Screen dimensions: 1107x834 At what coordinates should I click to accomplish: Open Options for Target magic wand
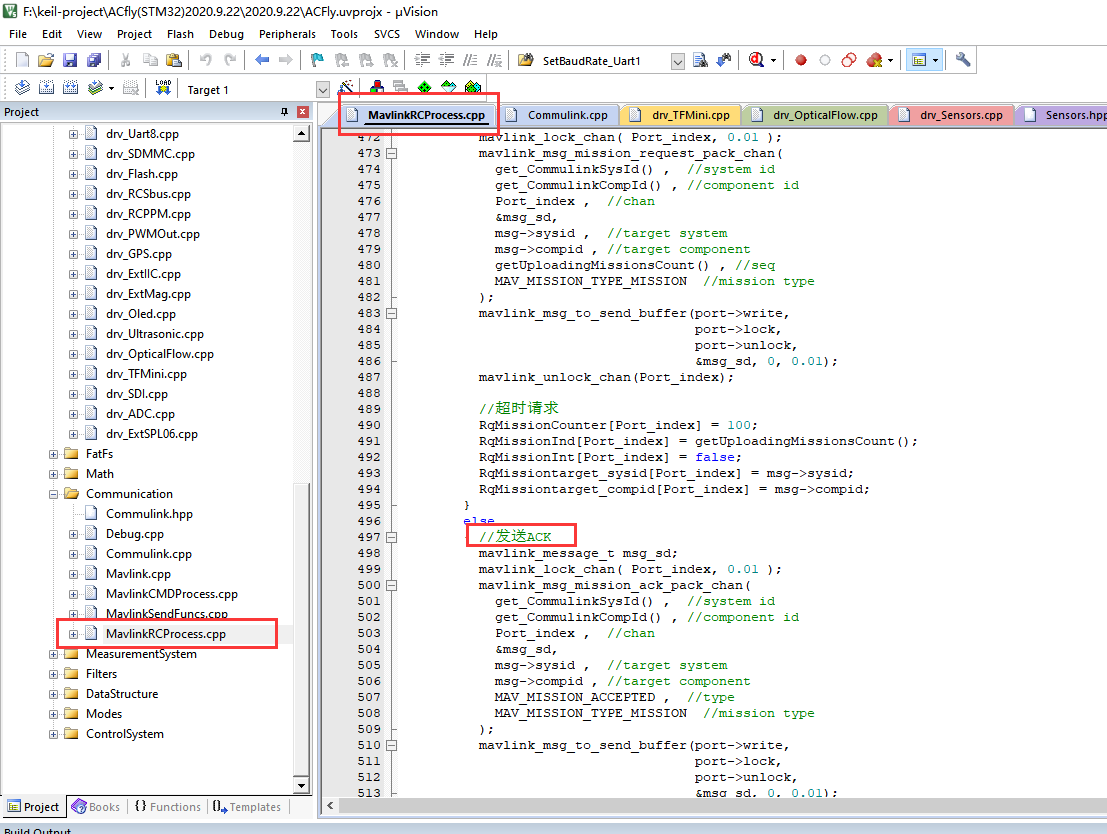[346, 88]
